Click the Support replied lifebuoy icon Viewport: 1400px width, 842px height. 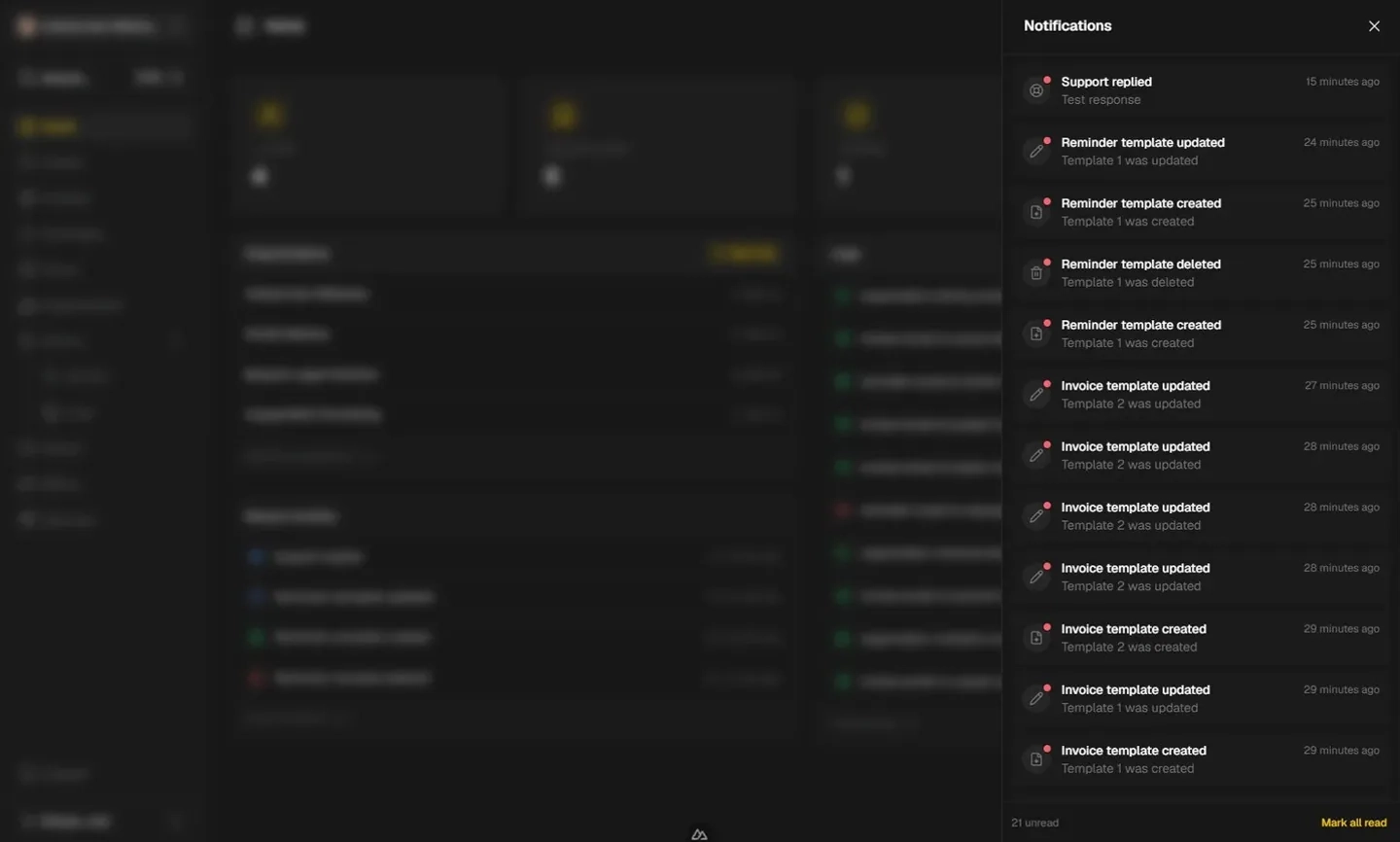pyautogui.click(x=1036, y=90)
